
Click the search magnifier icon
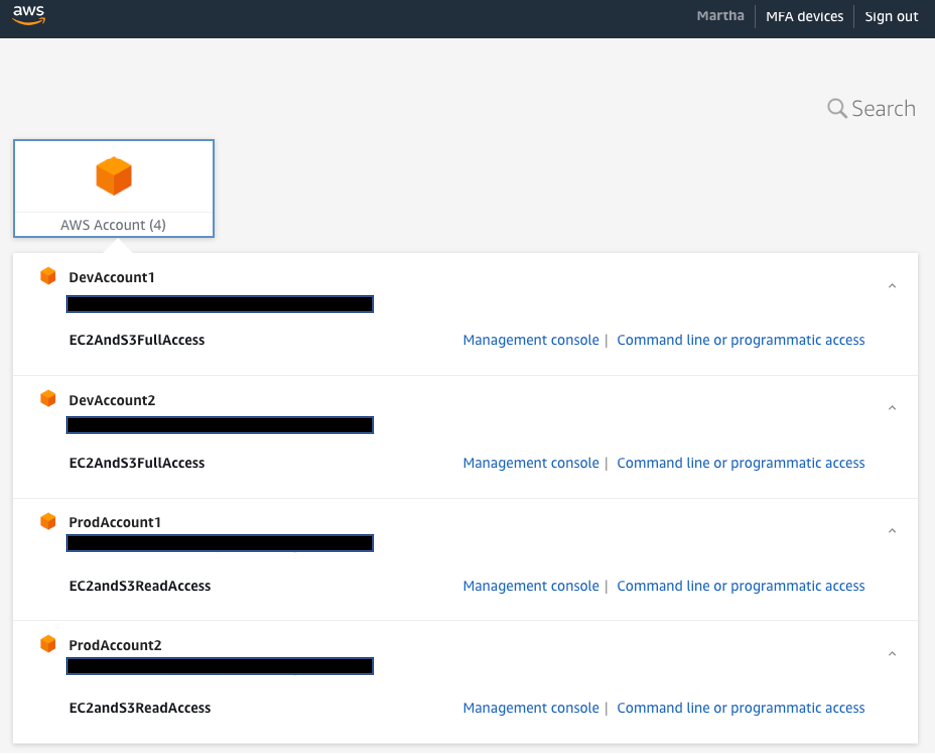tap(837, 108)
